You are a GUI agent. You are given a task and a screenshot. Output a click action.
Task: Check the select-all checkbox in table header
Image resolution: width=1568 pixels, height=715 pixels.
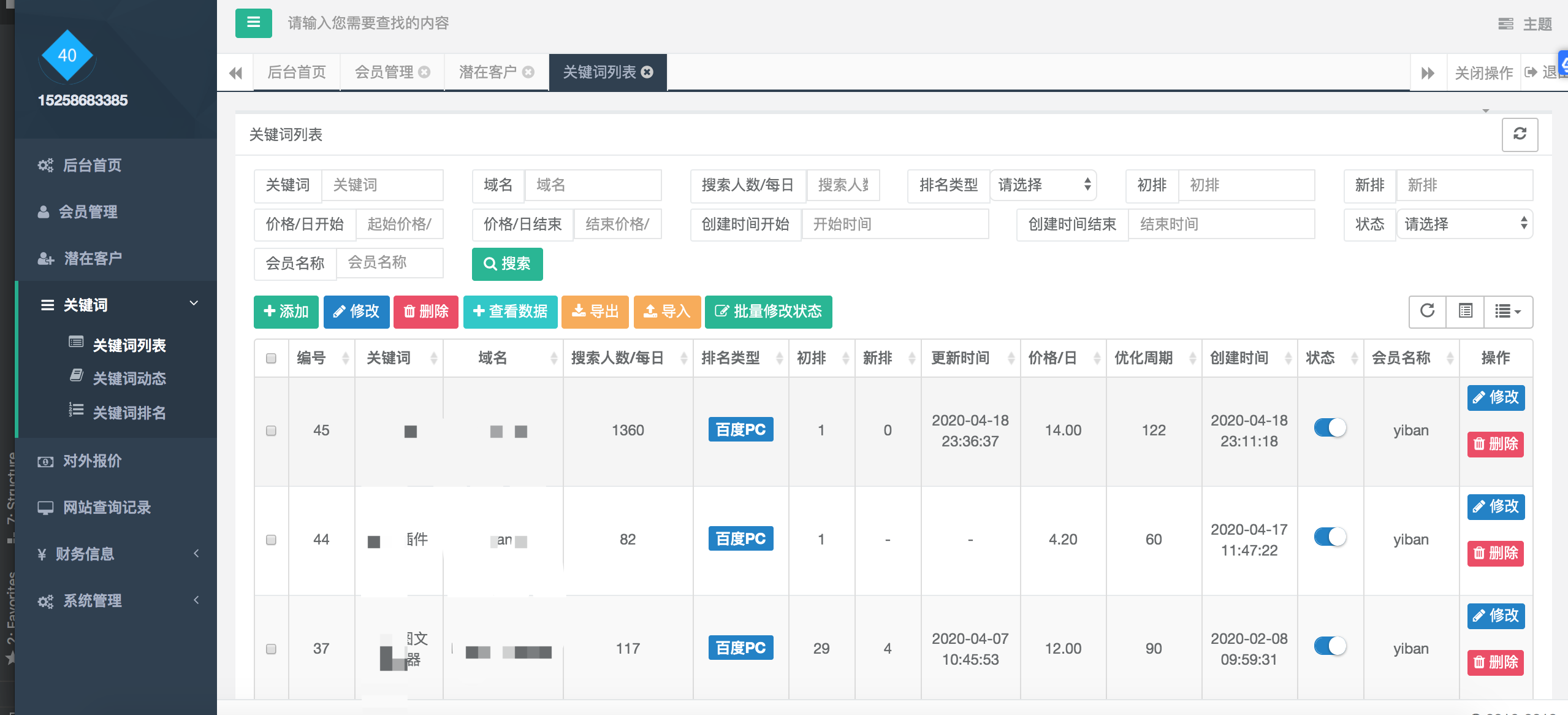(x=271, y=358)
